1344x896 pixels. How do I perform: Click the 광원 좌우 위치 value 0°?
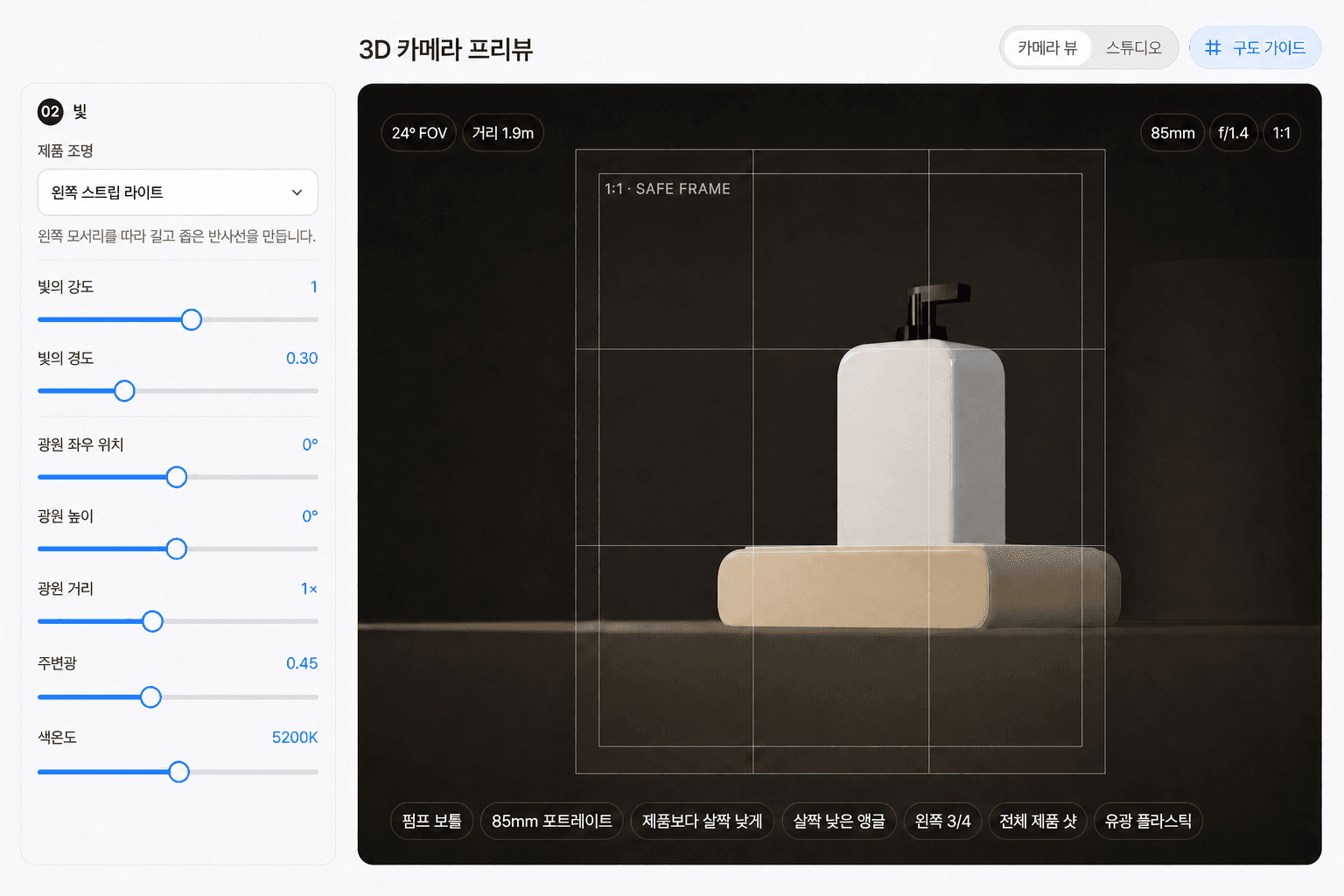[310, 444]
